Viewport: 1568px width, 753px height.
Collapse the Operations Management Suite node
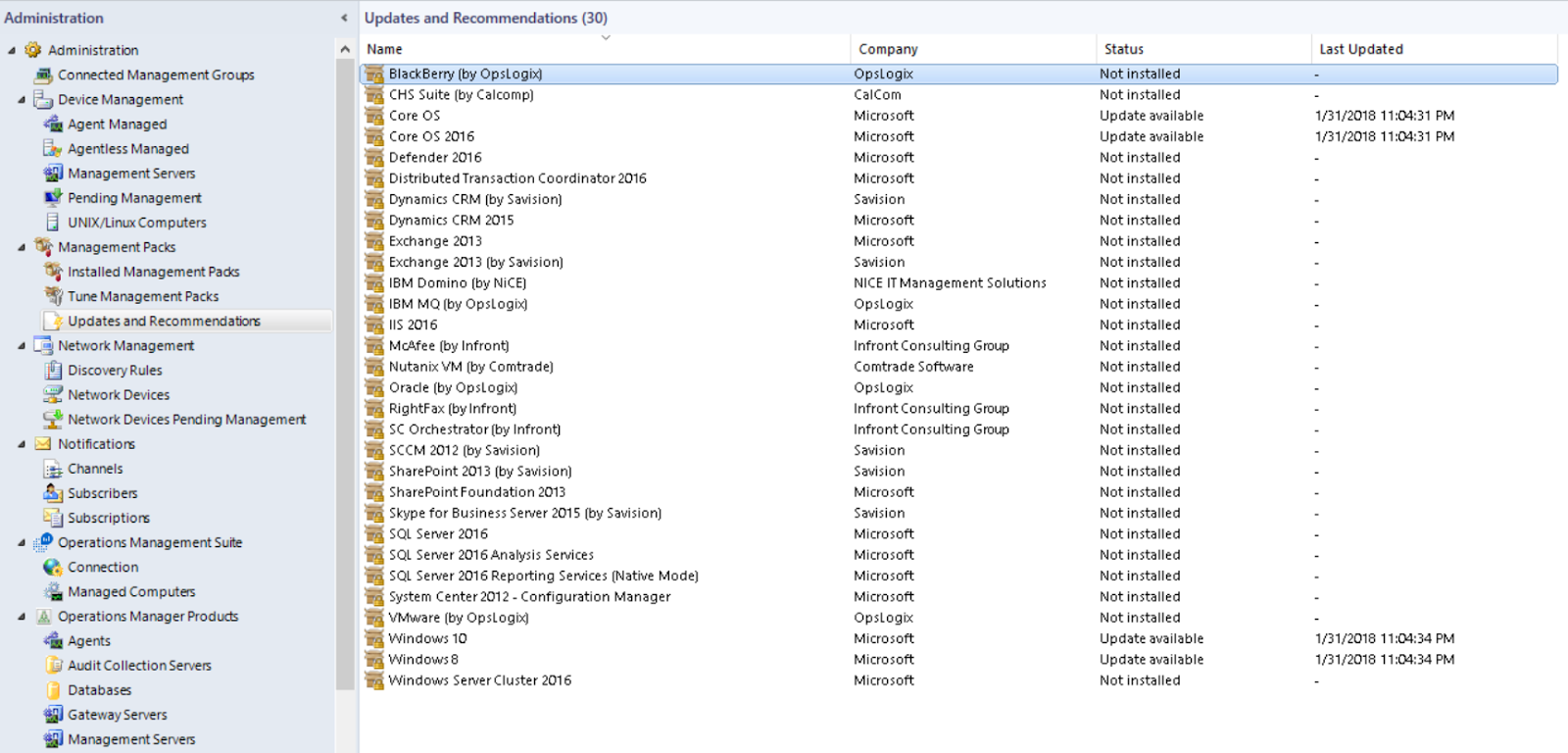[x=22, y=542]
